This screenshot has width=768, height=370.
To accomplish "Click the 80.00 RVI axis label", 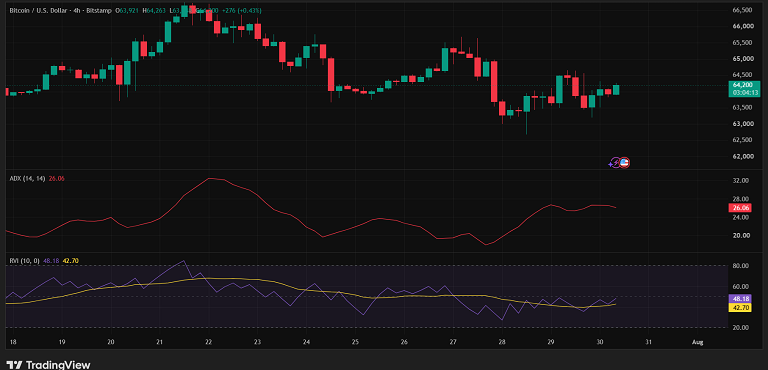I will [x=741, y=266].
